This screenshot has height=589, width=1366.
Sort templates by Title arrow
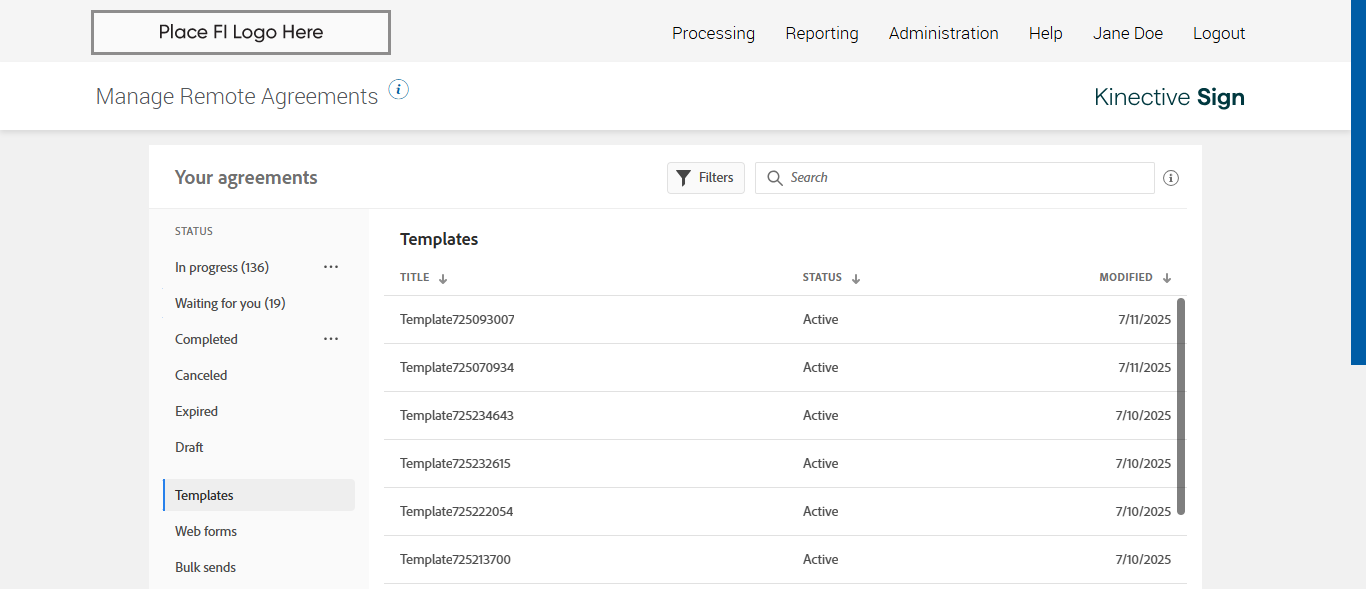point(443,278)
